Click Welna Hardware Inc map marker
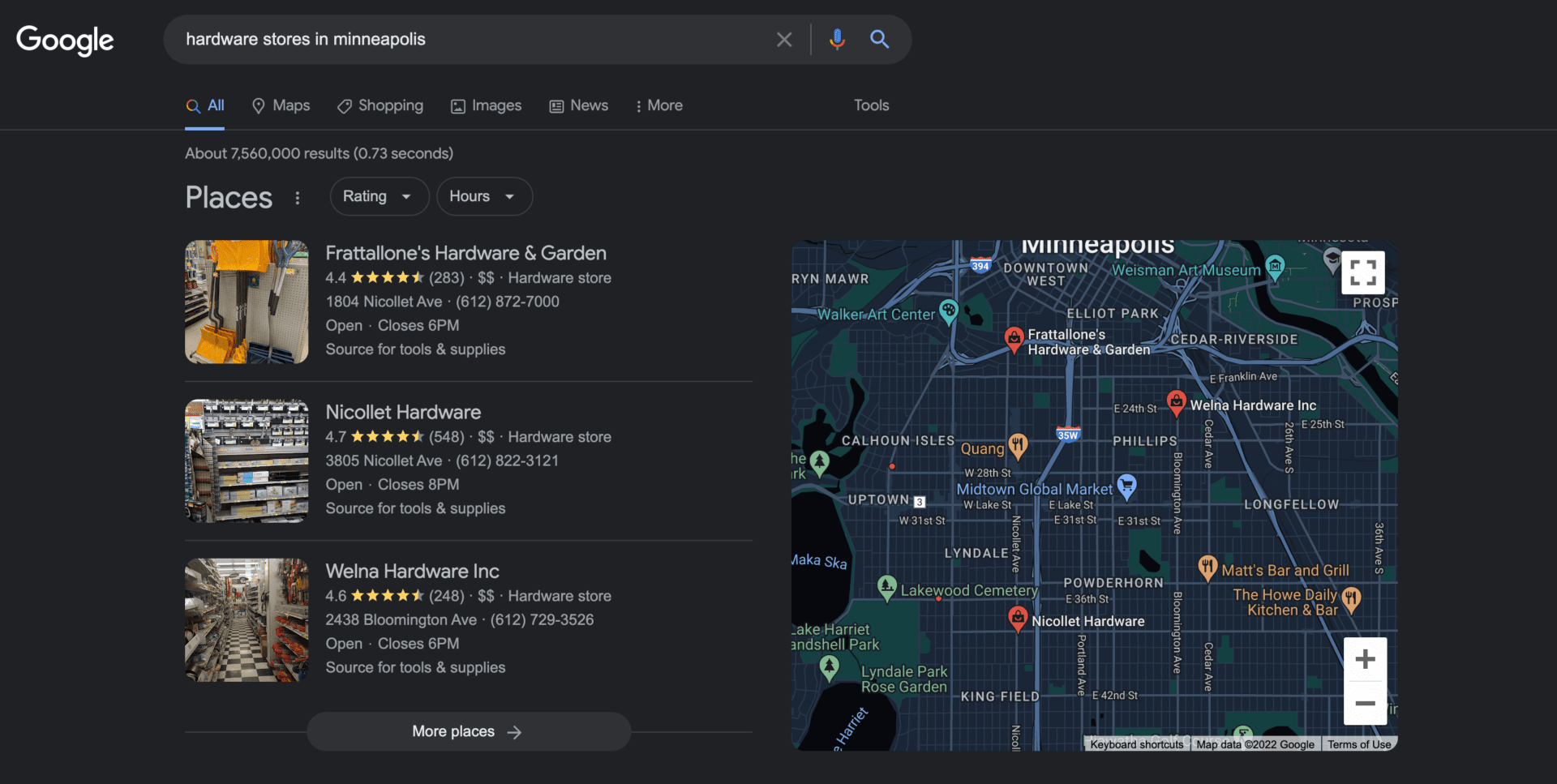The image size is (1557, 784). 1176,401
